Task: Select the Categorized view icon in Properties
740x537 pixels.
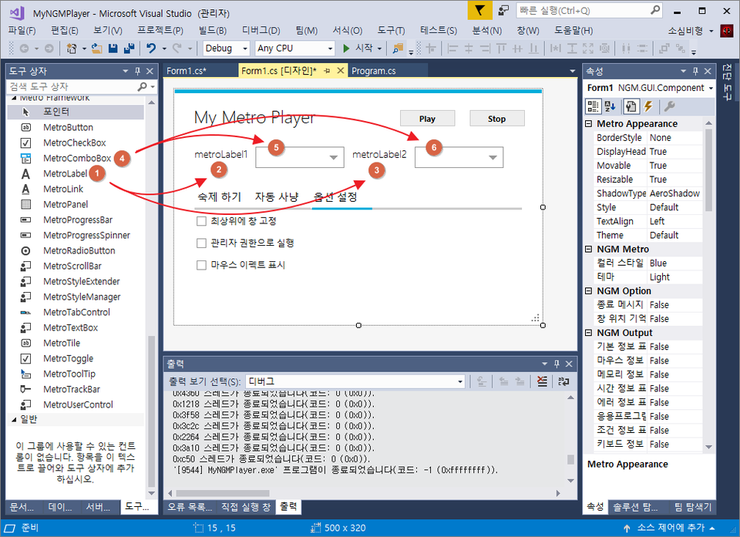Action: pyautogui.click(x=593, y=107)
